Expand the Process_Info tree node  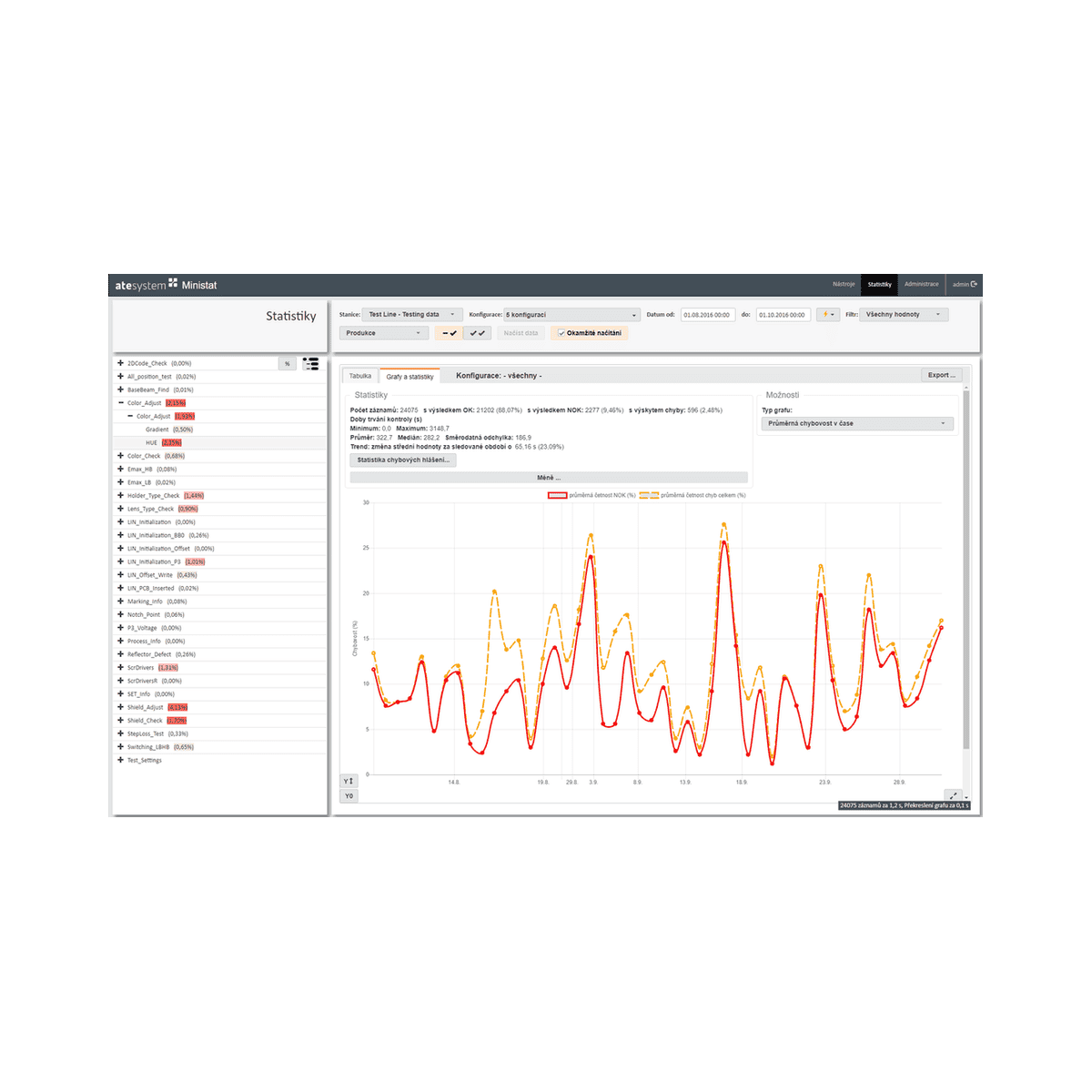[x=120, y=641]
